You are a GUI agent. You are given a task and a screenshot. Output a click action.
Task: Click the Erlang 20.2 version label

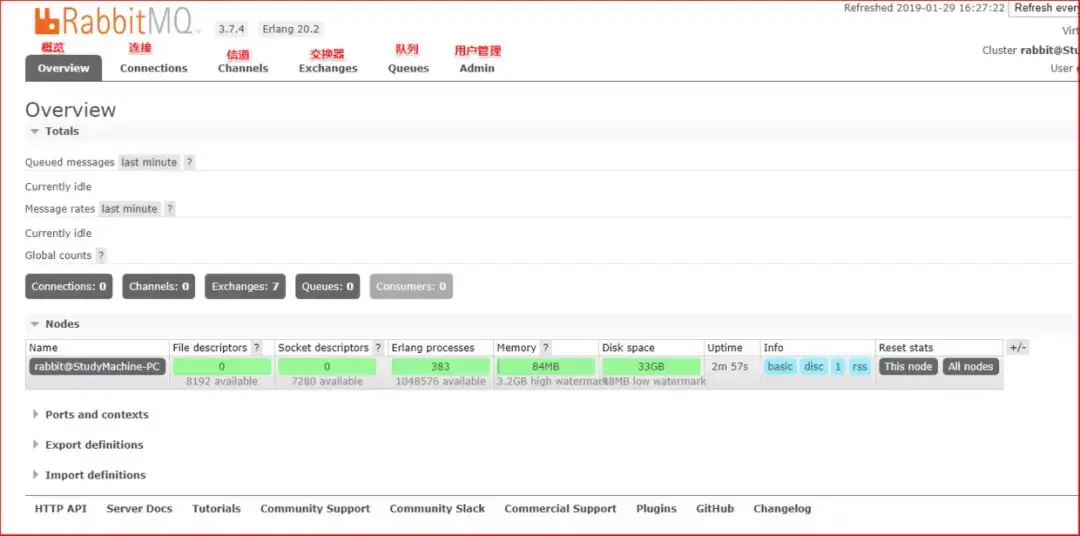291,29
